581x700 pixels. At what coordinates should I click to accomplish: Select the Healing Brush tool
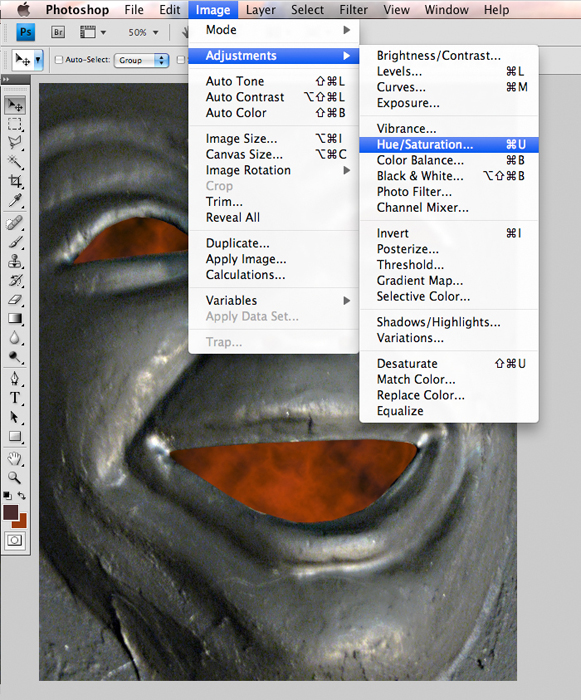[x=15, y=223]
